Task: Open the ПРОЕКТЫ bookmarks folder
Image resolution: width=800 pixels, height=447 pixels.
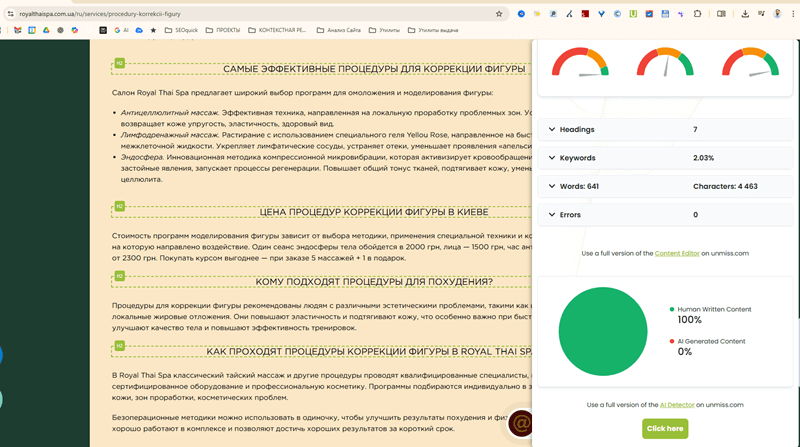Action: point(222,30)
